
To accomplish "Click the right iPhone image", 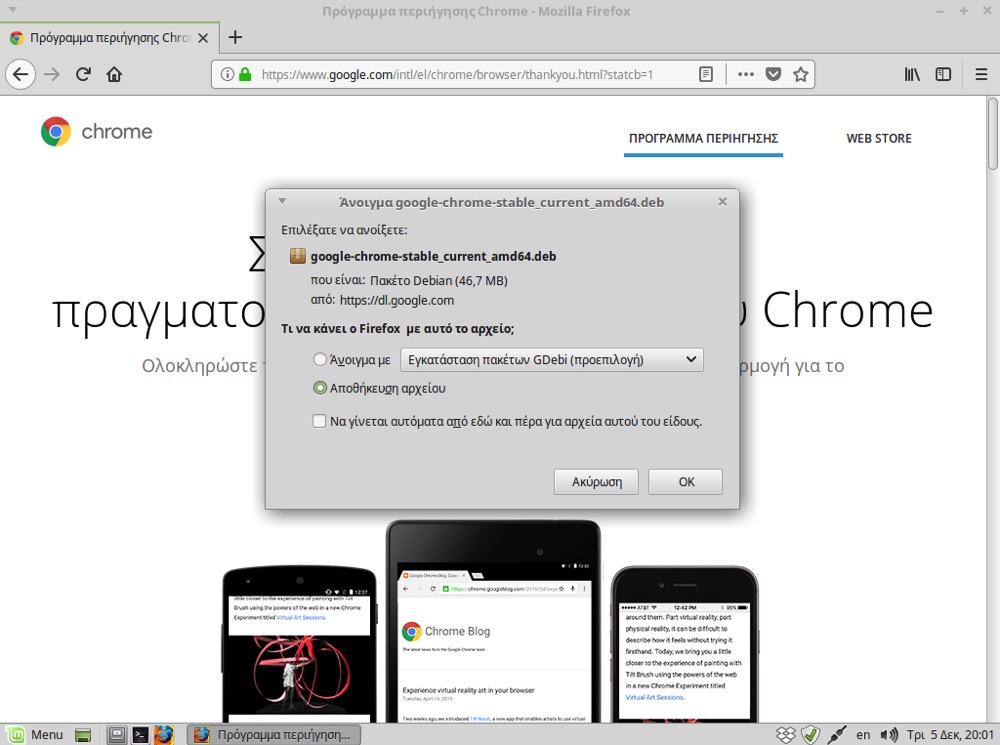I will (685, 644).
